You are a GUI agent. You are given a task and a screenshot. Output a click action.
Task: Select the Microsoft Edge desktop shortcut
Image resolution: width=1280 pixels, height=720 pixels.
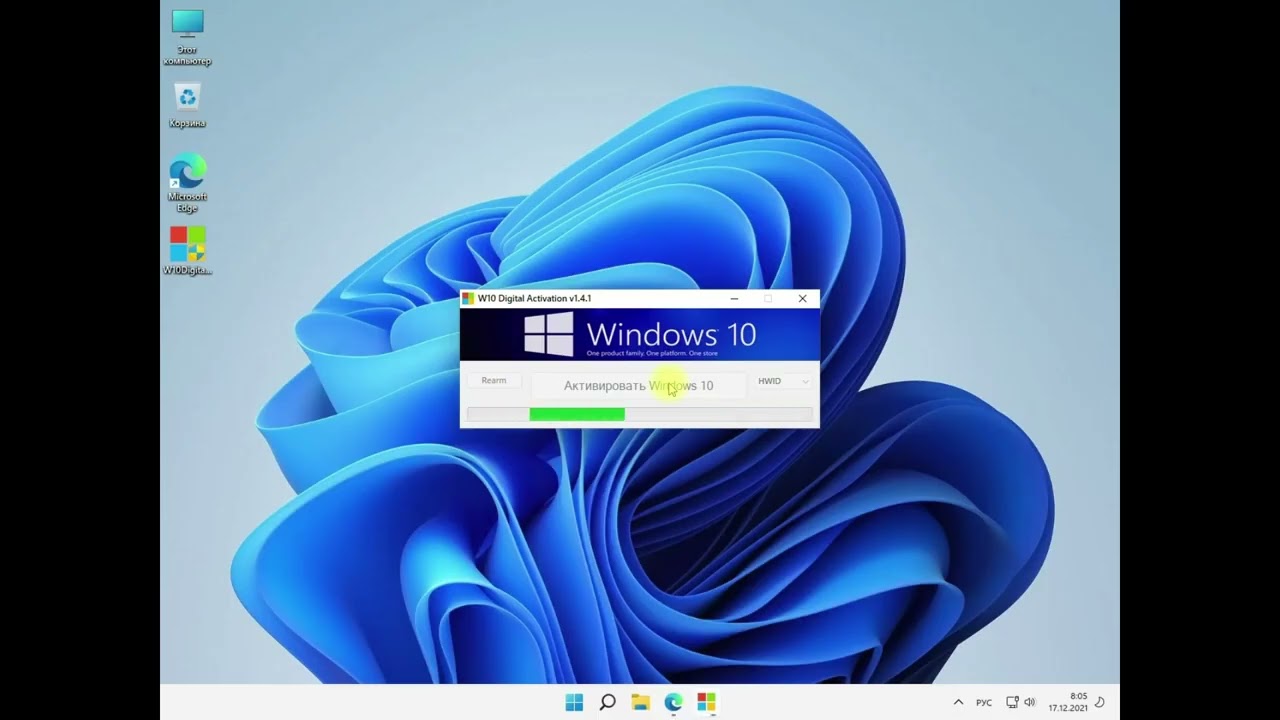[x=187, y=182]
